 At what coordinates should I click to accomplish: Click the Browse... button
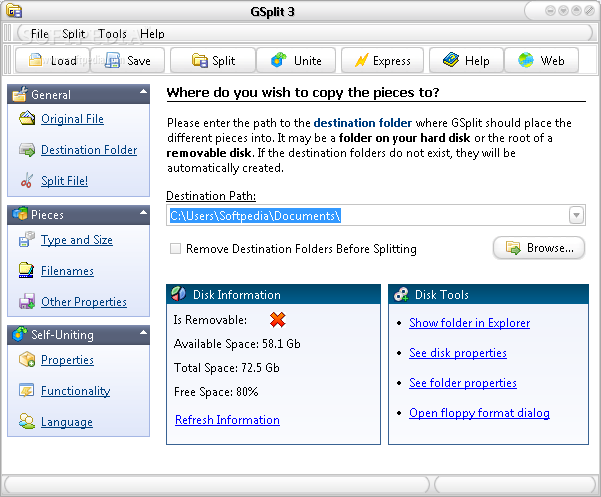pos(539,248)
